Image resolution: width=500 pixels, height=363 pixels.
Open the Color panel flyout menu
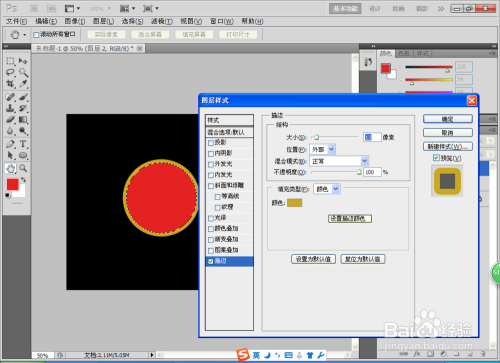tap(492, 53)
